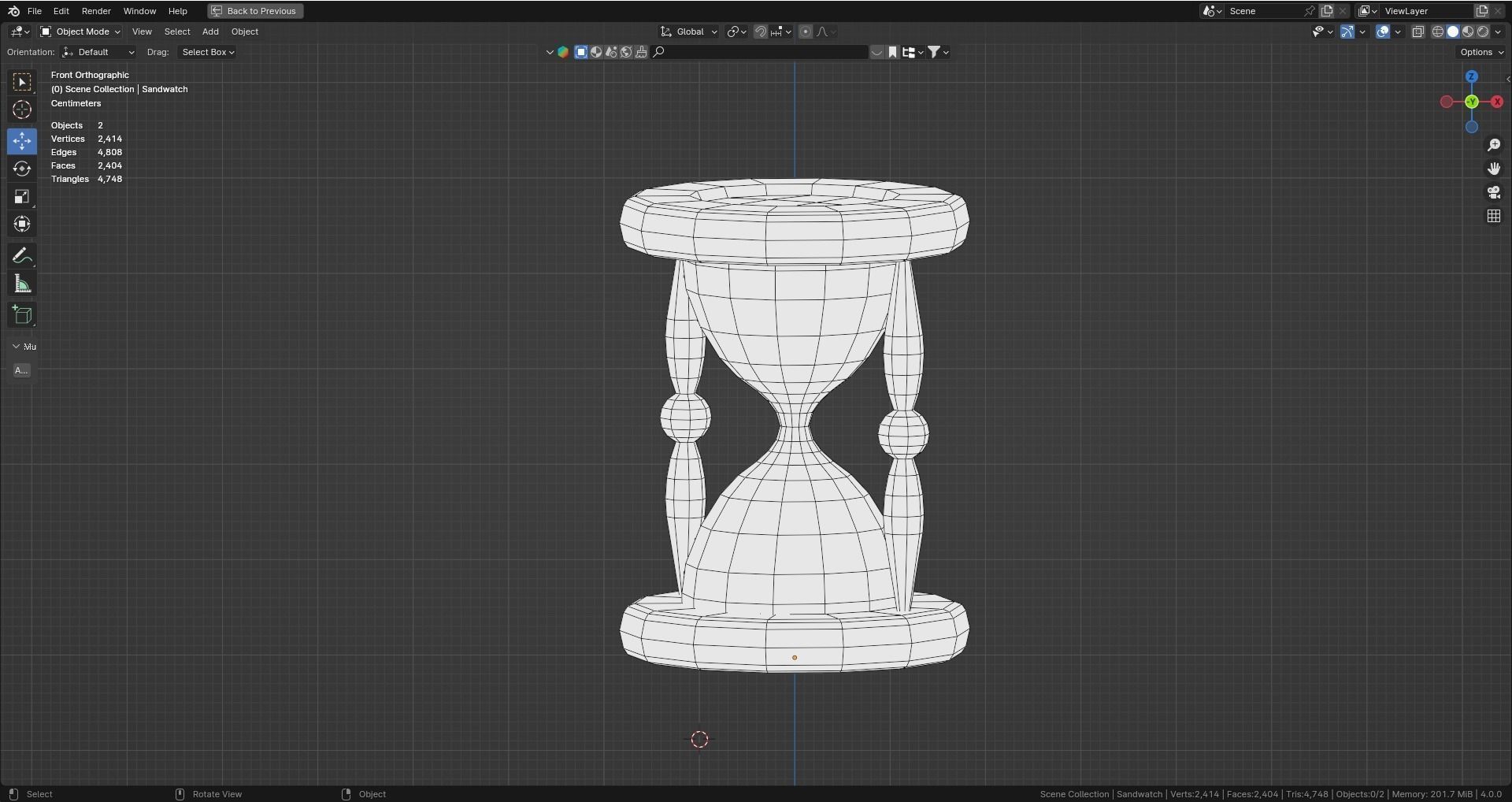Open the viewport Select menu
This screenshot has width=1512, height=802.
(x=177, y=32)
